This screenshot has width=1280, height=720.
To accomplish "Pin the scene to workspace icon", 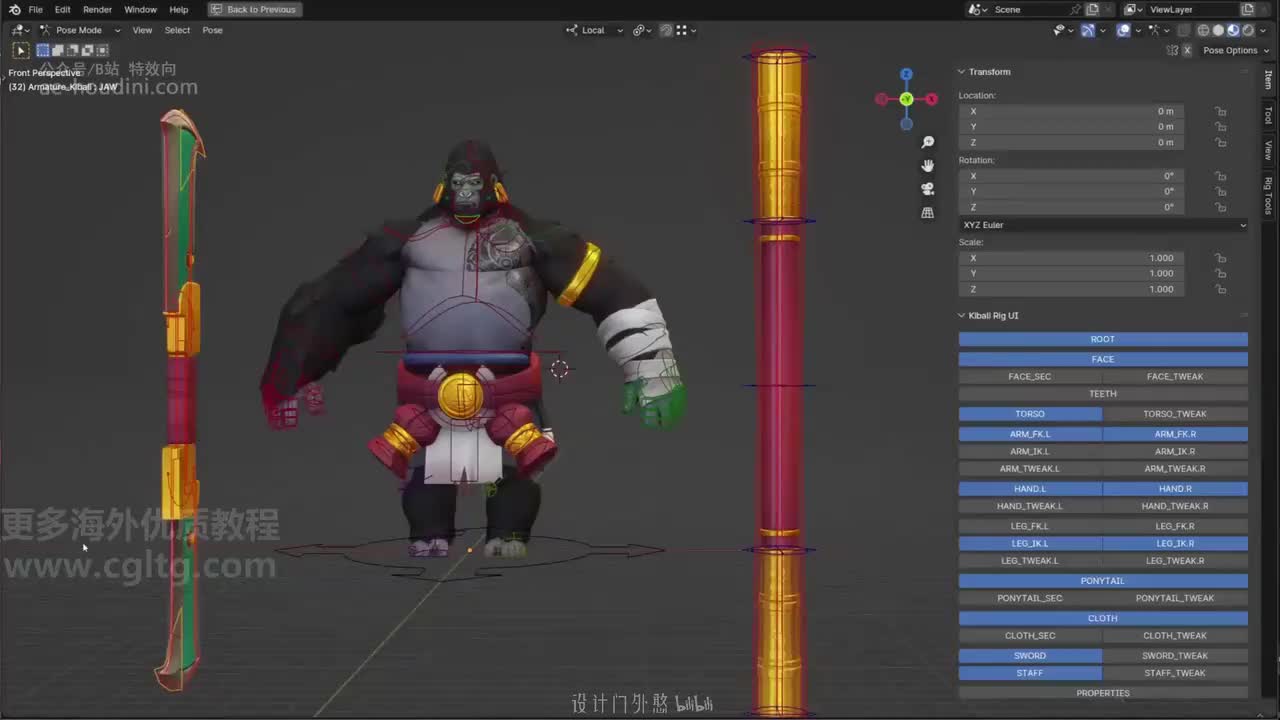I will (1076, 9).
